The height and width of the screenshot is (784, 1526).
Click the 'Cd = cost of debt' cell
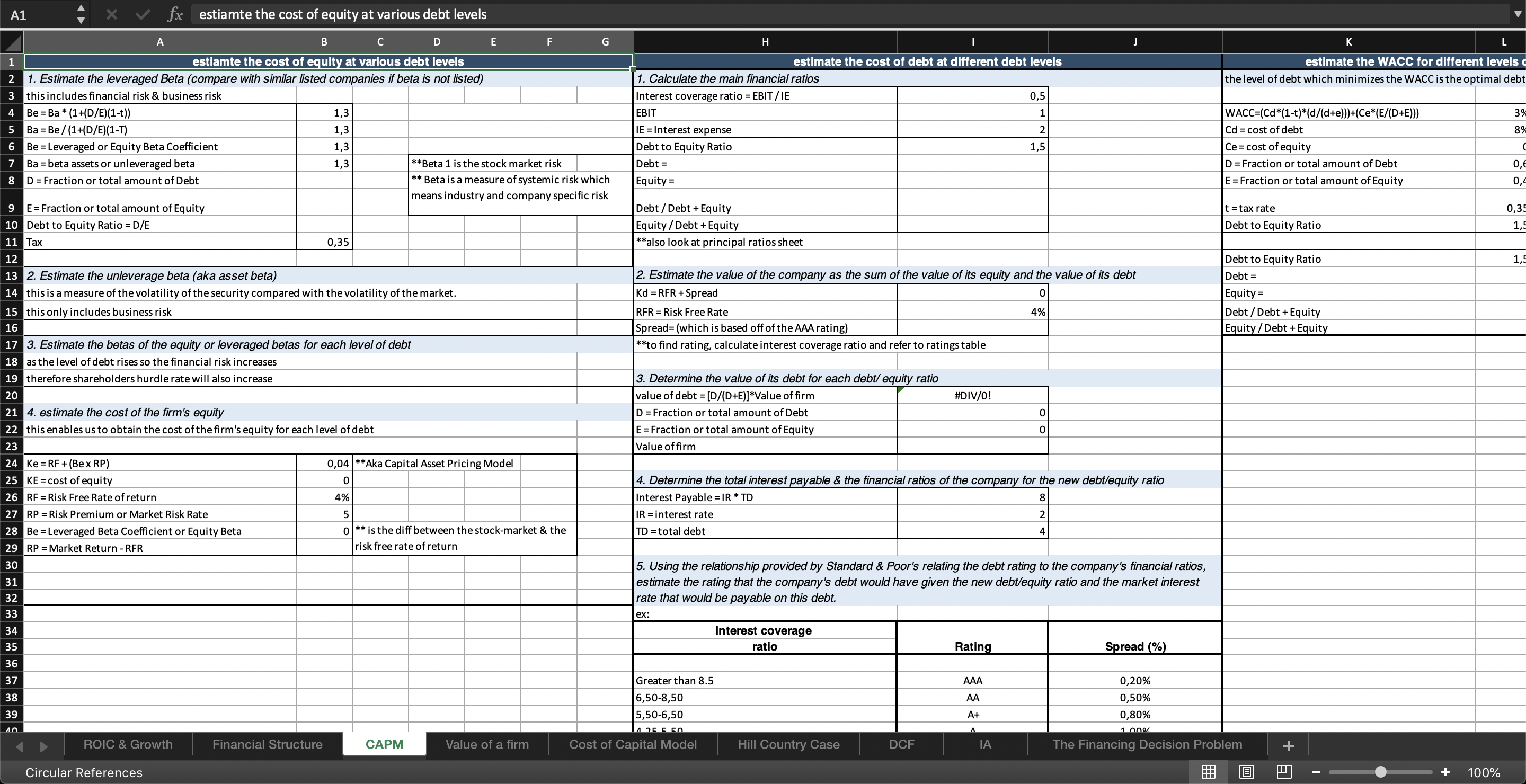[x=1348, y=130]
